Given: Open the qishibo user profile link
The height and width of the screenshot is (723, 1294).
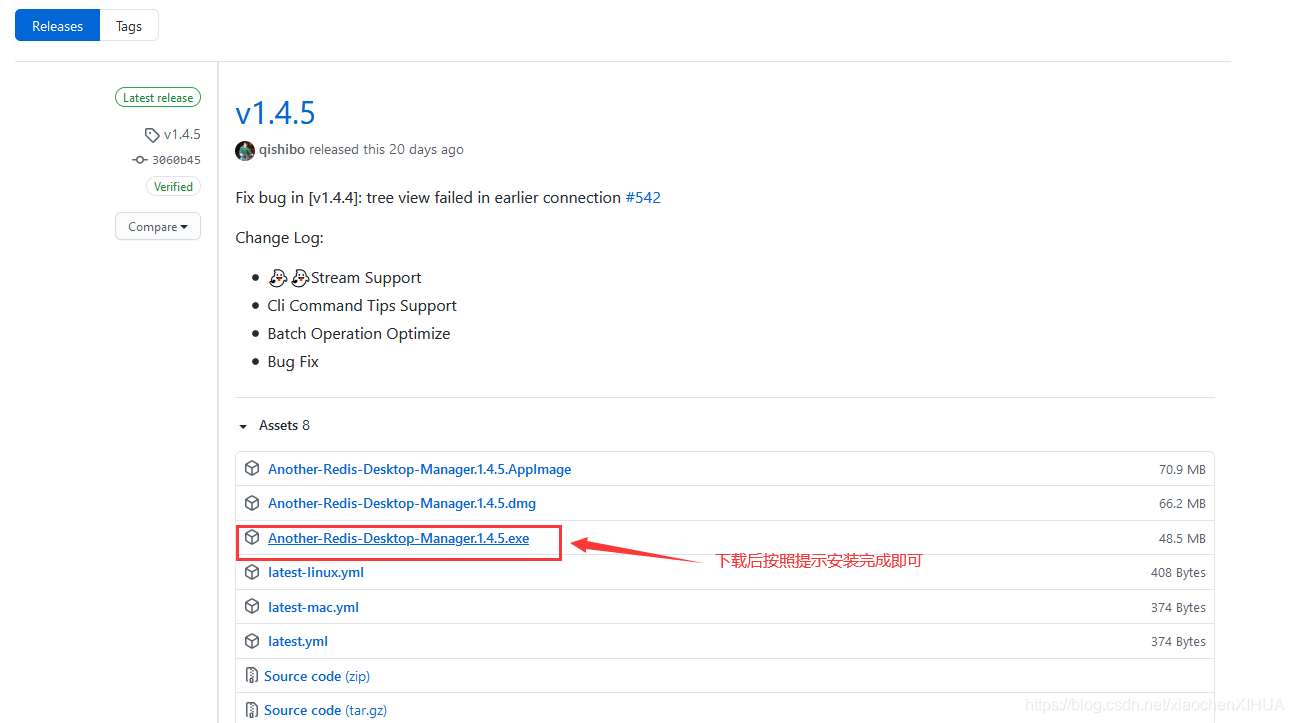Looking at the screenshot, I should click(282, 149).
